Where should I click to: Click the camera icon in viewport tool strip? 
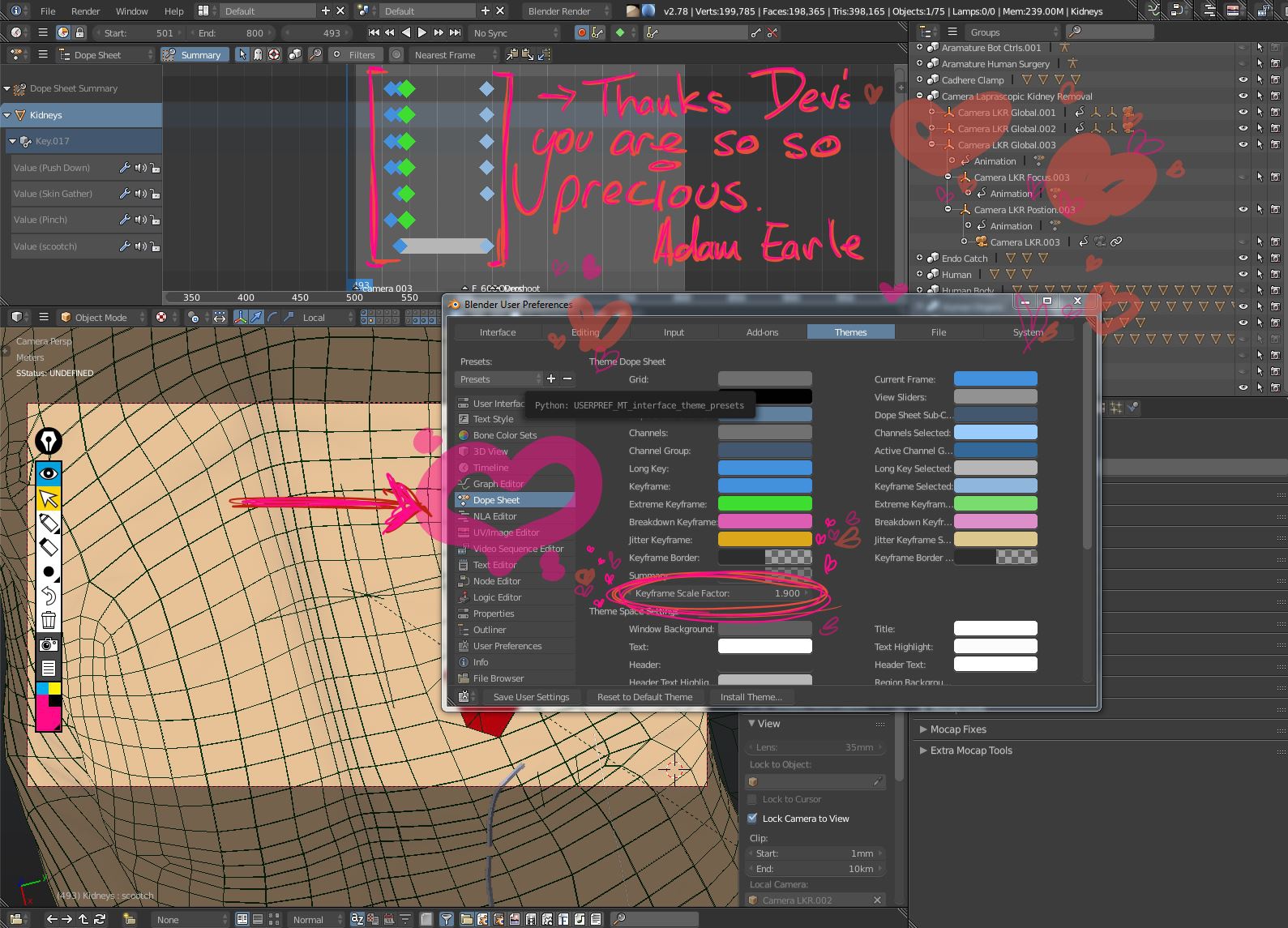click(x=49, y=644)
